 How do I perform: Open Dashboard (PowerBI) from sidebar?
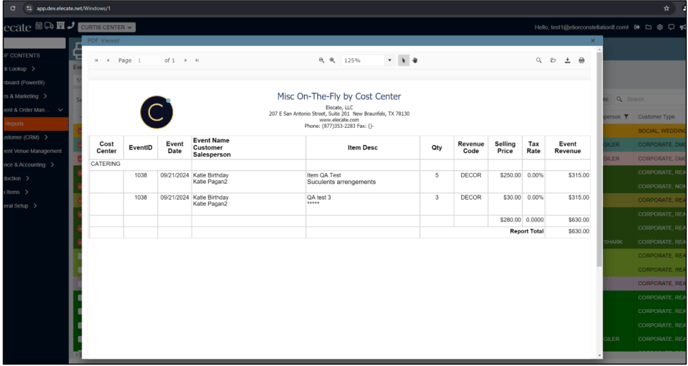coord(24,83)
